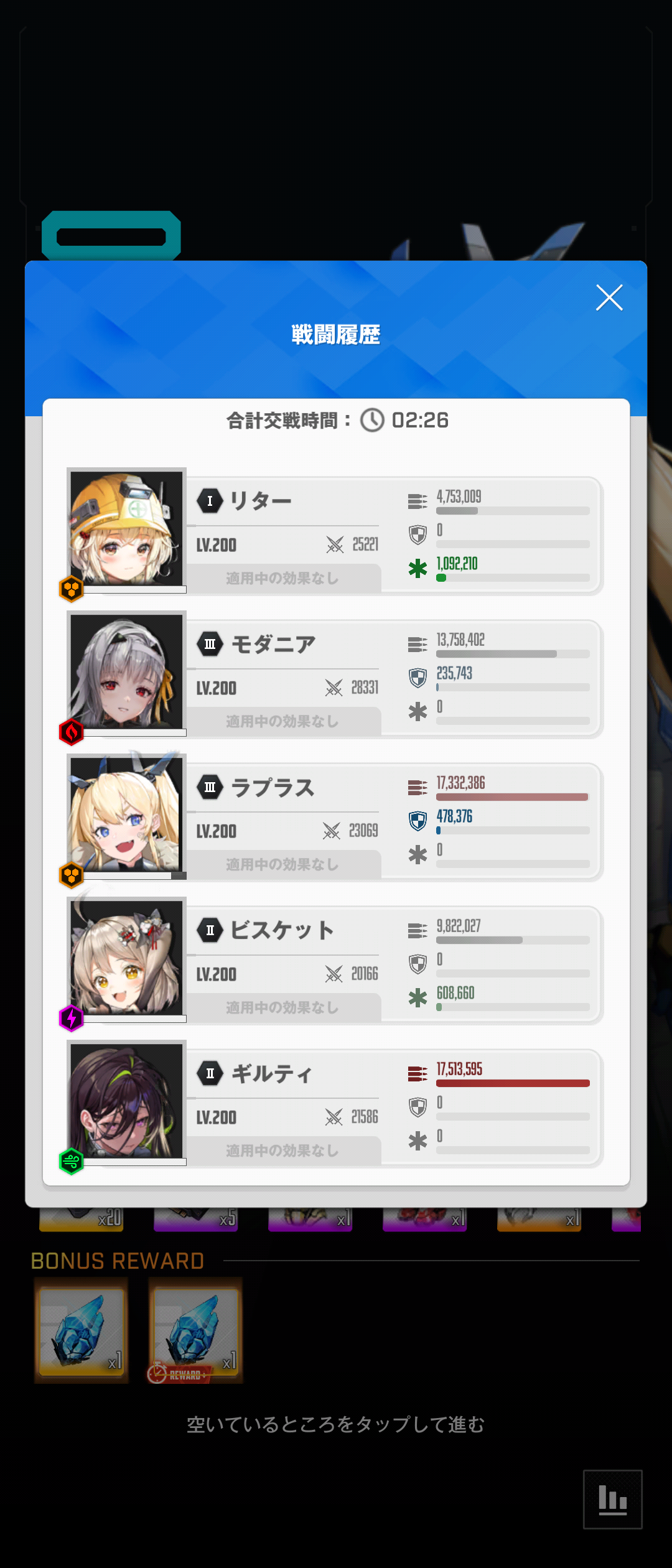Select ラプラス's portrait thumbnail
Image resolution: width=672 pixels, height=1568 pixels.
coord(126,814)
